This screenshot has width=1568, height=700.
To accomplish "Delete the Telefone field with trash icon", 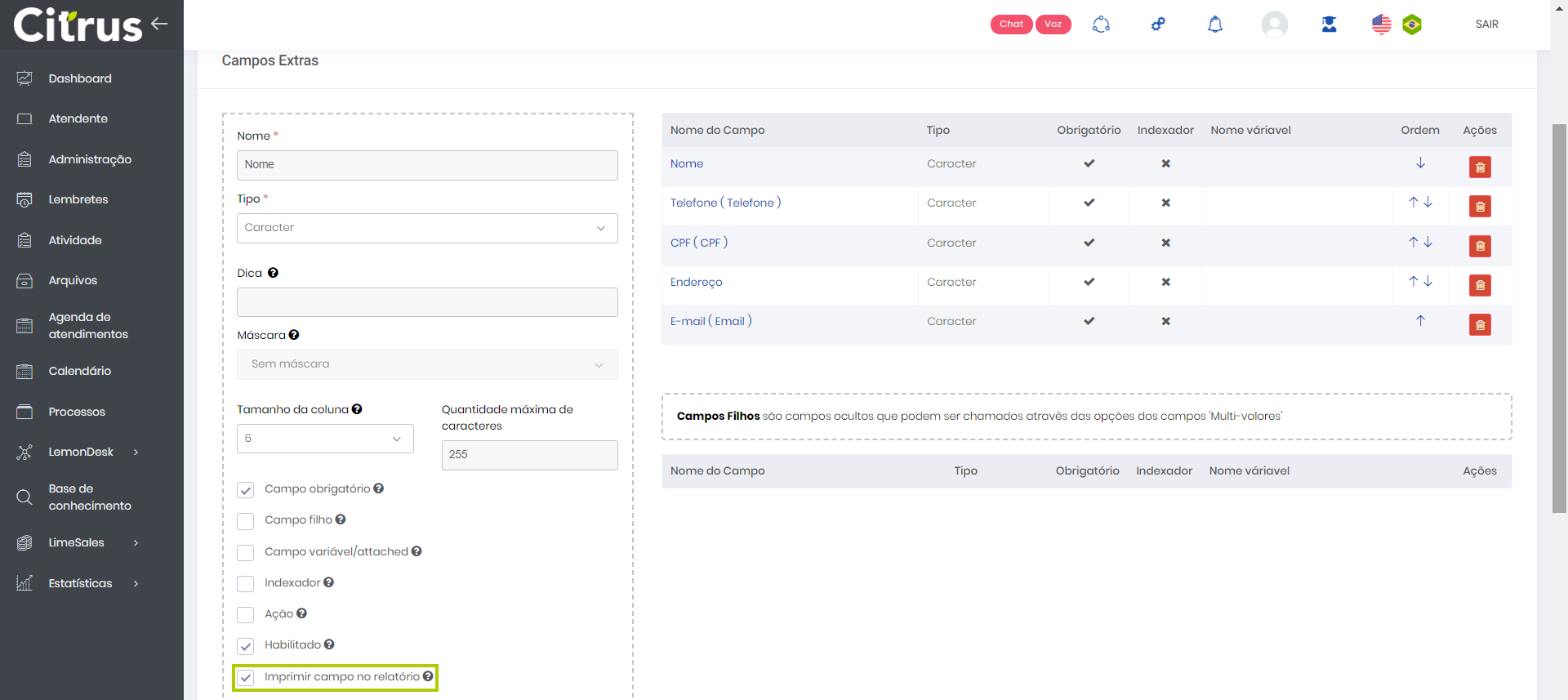I will point(1480,207).
